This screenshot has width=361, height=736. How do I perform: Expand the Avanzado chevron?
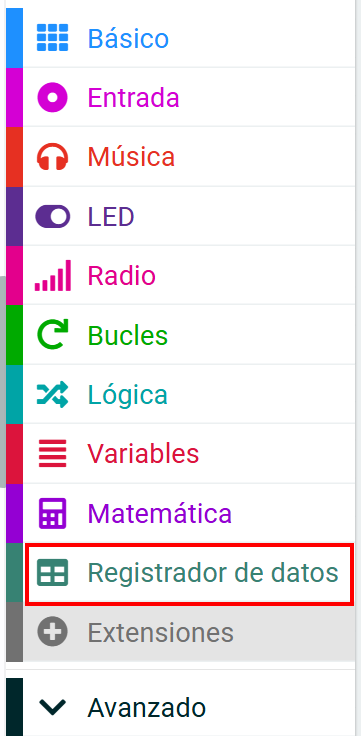(53, 706)
